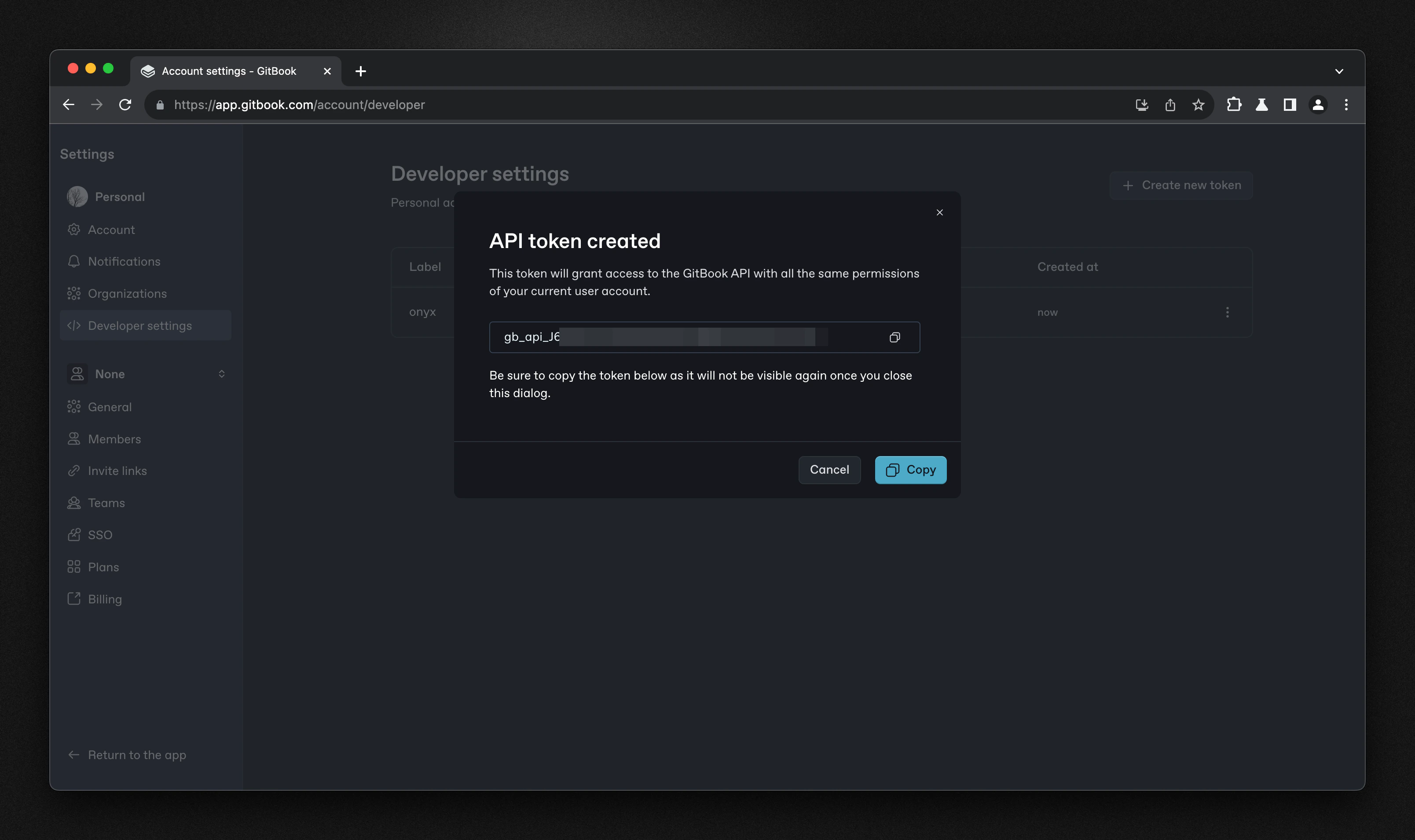Click the copy icon inside the token field
This screenshot has width=1415, height=840.
tap(894, 337)
